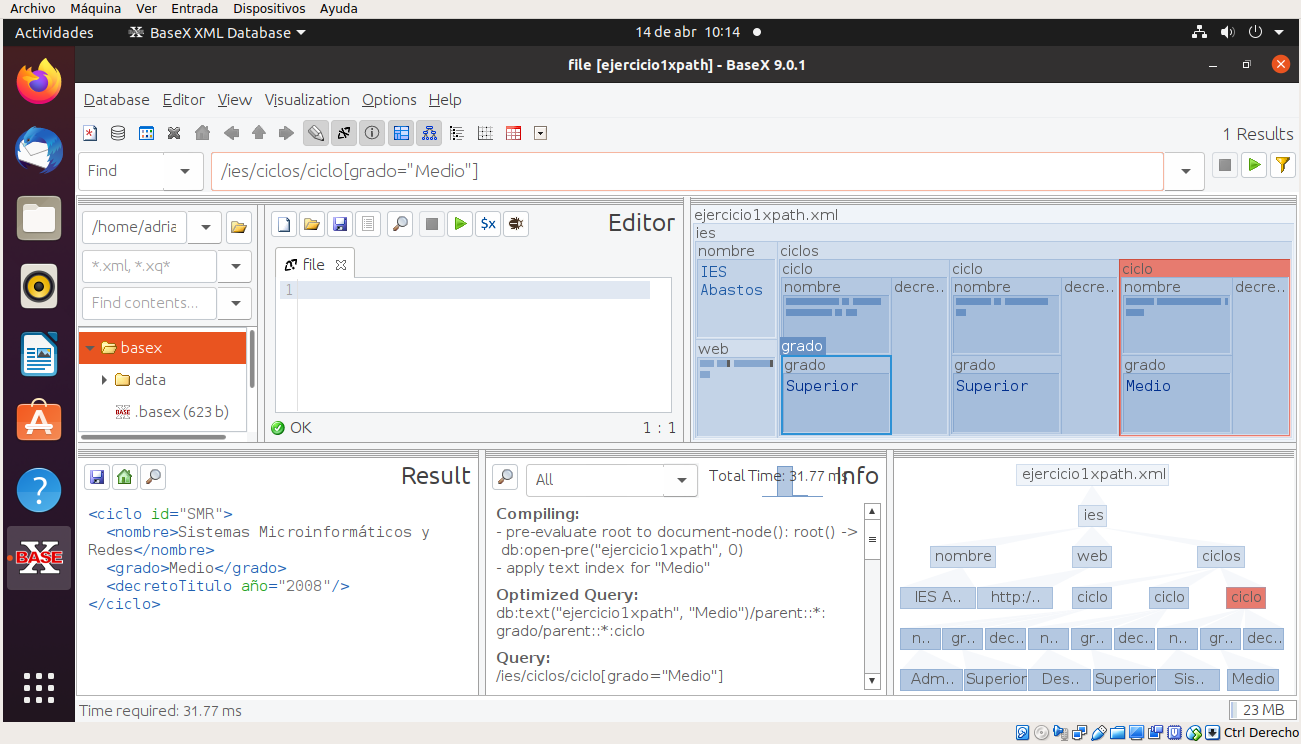Click the ciclos node in the tree view
Screen dimensions: 1301x744
click(x=1221, y=556)
